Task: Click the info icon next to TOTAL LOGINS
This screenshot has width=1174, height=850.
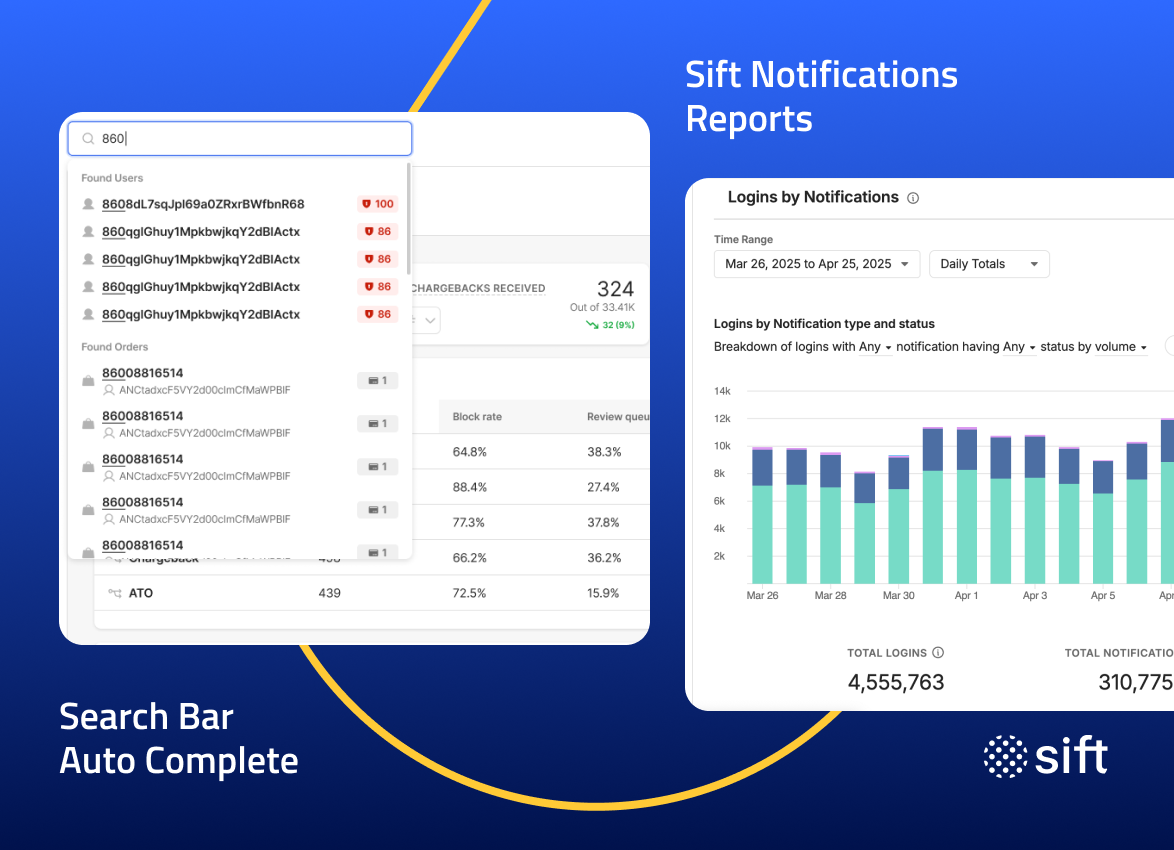Action: pos(938,653)
